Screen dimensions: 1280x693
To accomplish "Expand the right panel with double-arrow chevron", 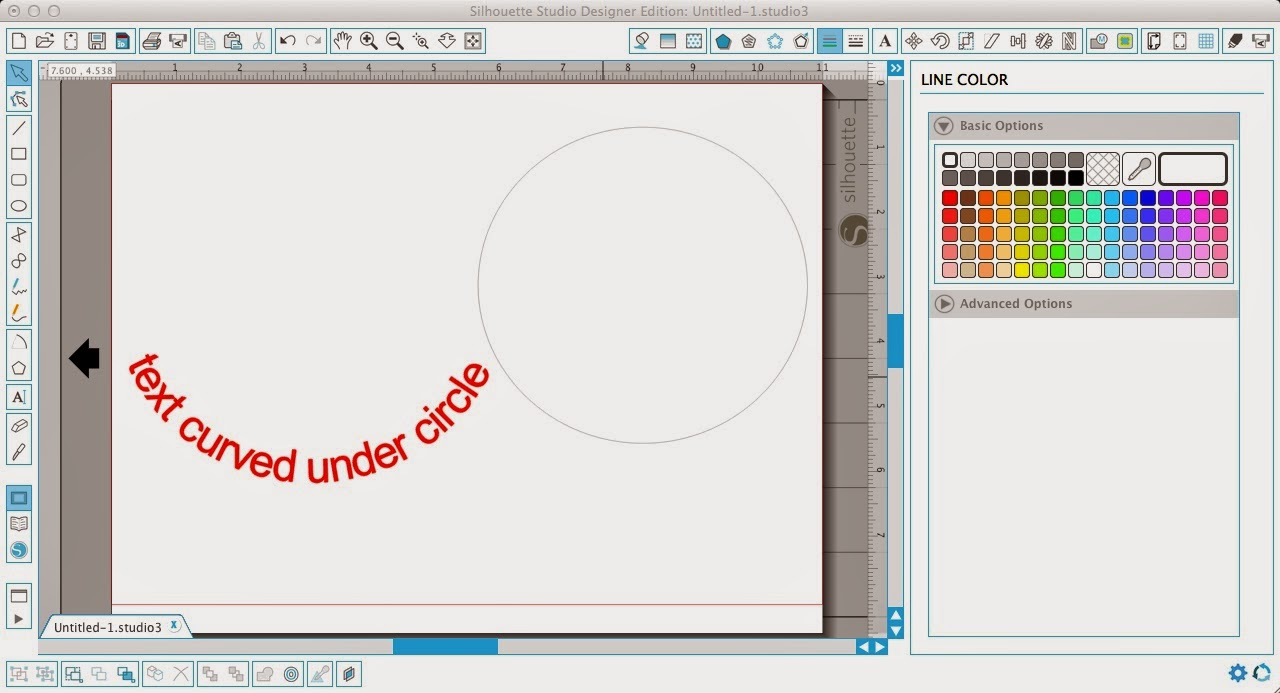I will coord(895,68).
